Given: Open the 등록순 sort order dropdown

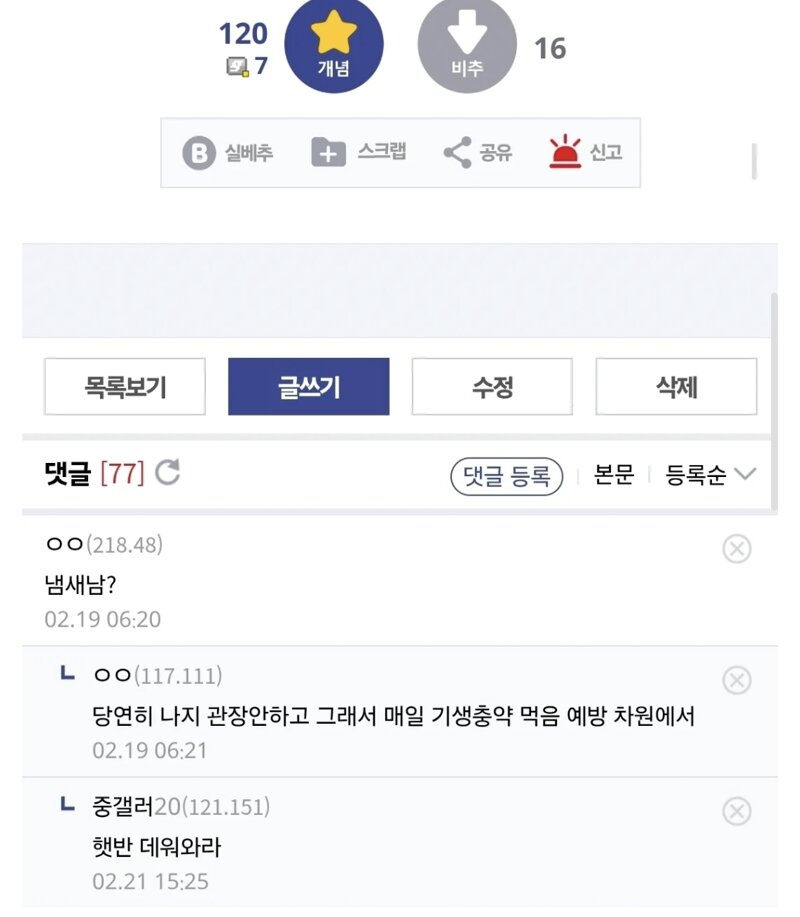Looking at the screenshot, I should click(711, 475).
